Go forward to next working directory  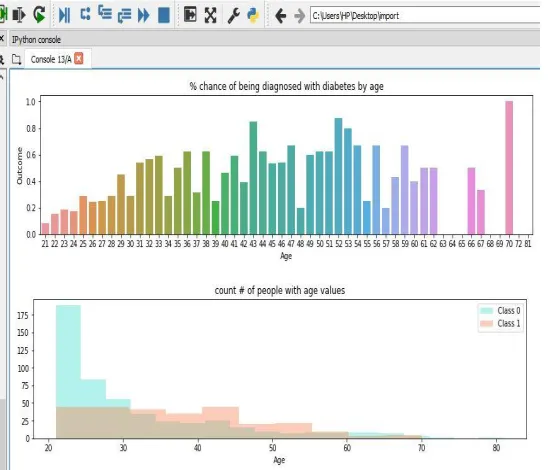pyautogui.click(x=299, y=16)
